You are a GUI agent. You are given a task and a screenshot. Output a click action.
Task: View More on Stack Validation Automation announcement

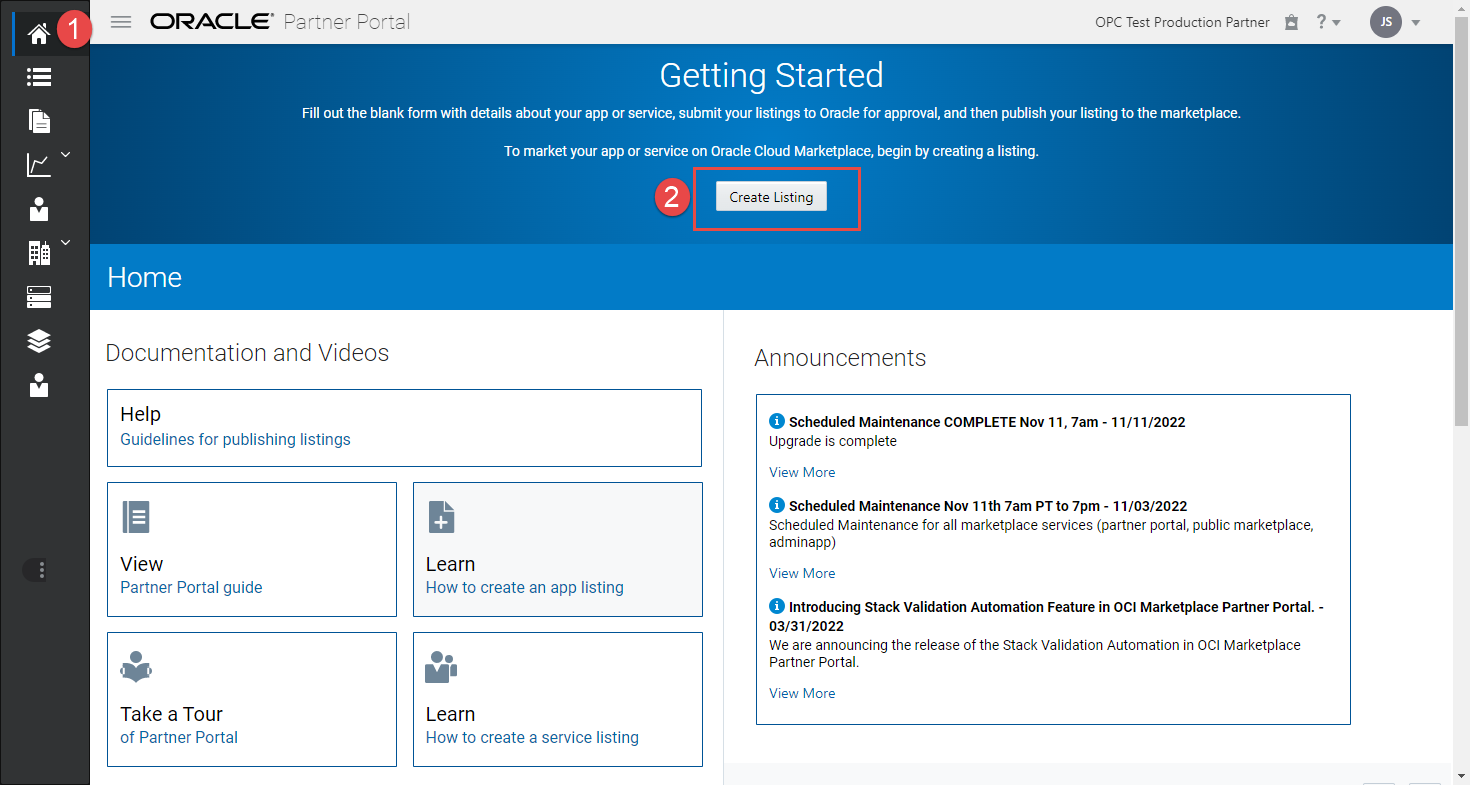point(802,693)
